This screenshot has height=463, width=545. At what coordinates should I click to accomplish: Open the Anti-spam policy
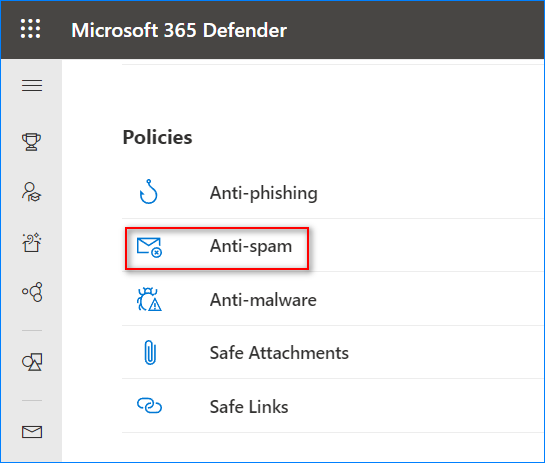tap(251, 246)
